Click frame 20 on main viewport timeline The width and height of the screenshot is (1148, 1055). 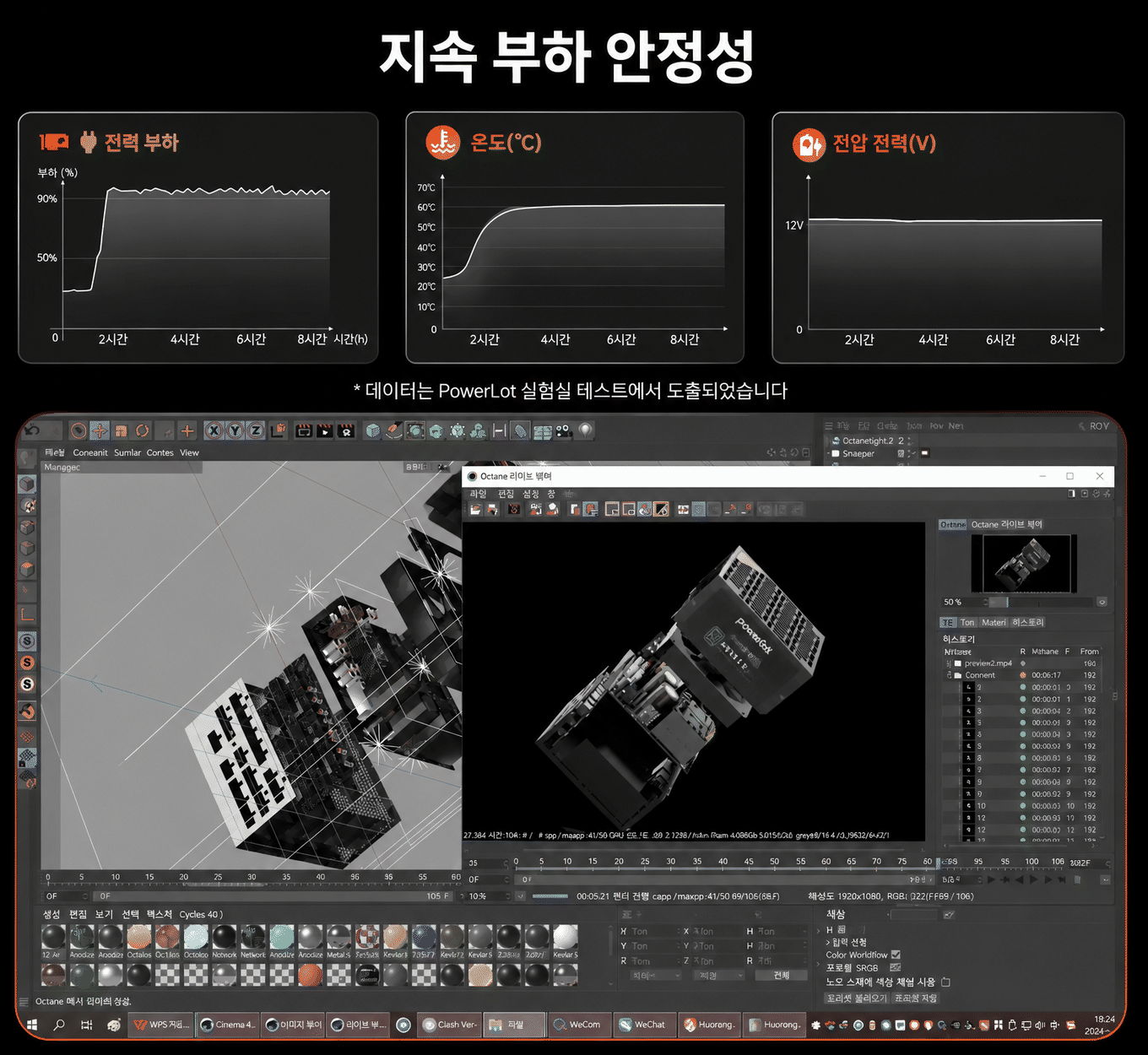point(184,878)
